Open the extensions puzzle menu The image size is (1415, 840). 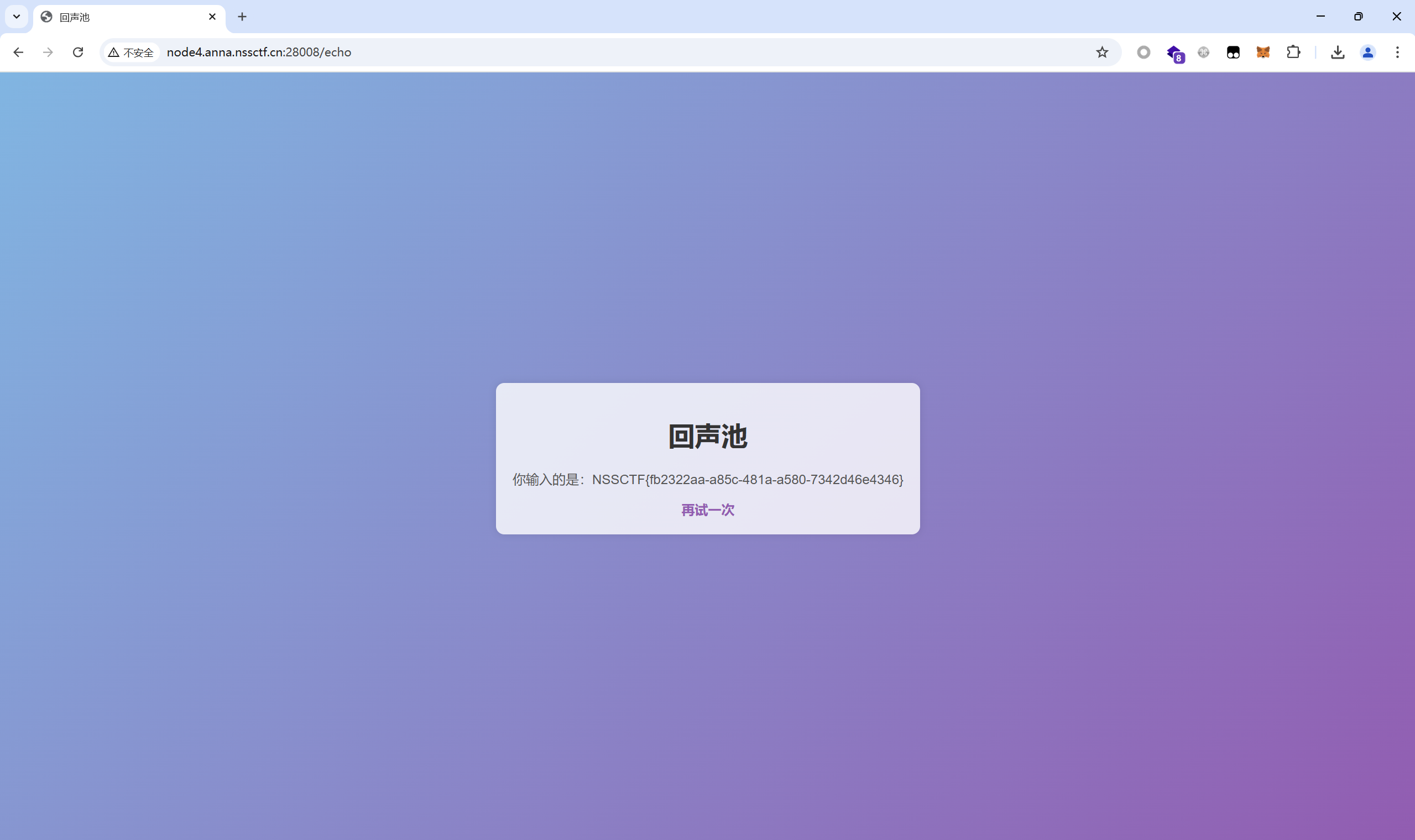1293,53
